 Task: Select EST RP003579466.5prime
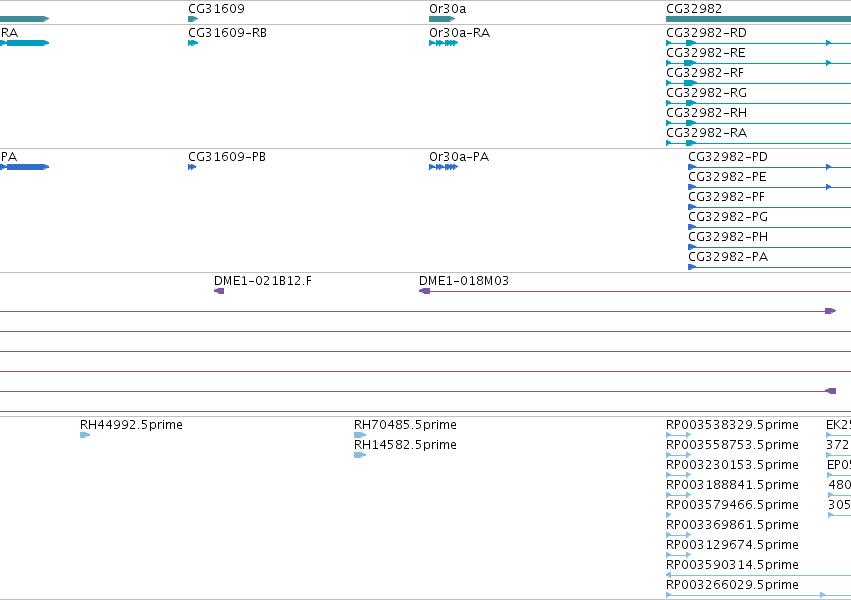click(x=732, y=505)
